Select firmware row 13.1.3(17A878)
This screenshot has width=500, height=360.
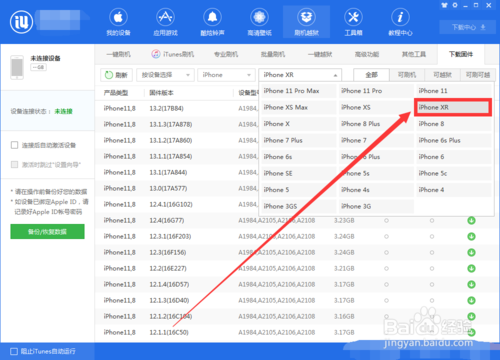point(177,124)
